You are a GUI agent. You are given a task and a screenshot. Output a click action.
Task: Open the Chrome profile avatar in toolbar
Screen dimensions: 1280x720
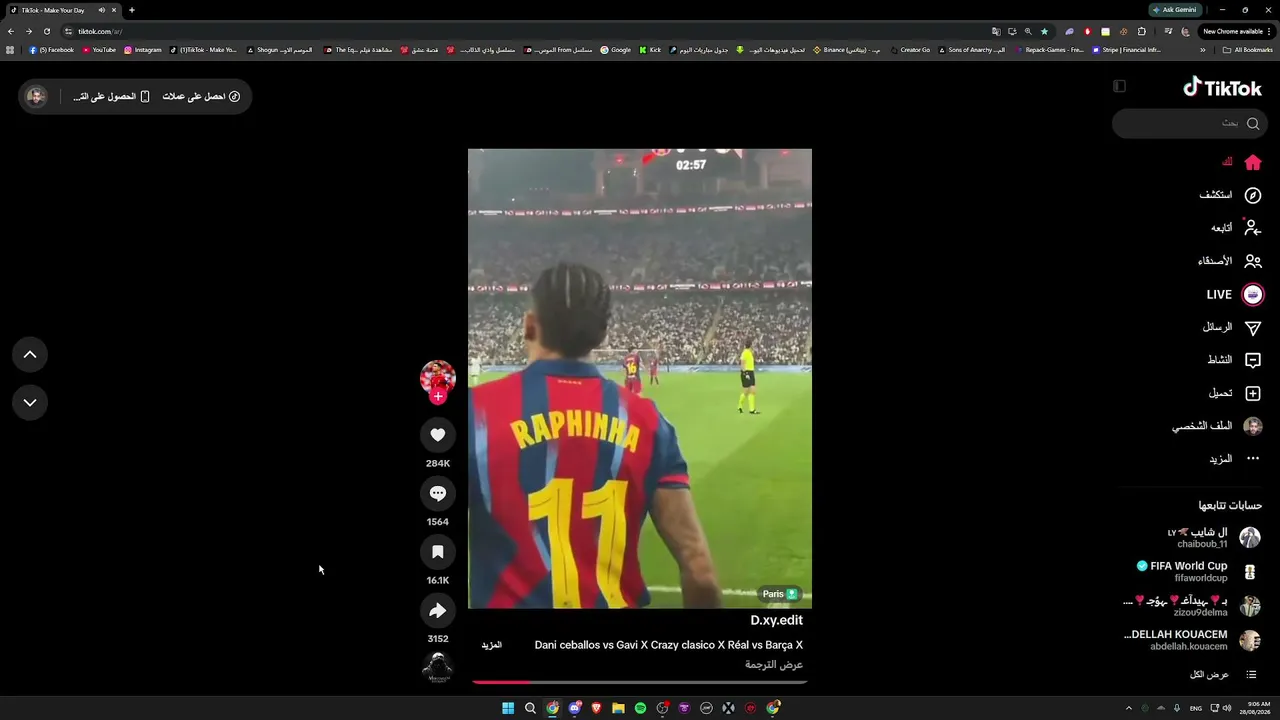(x=1184, y=31)
